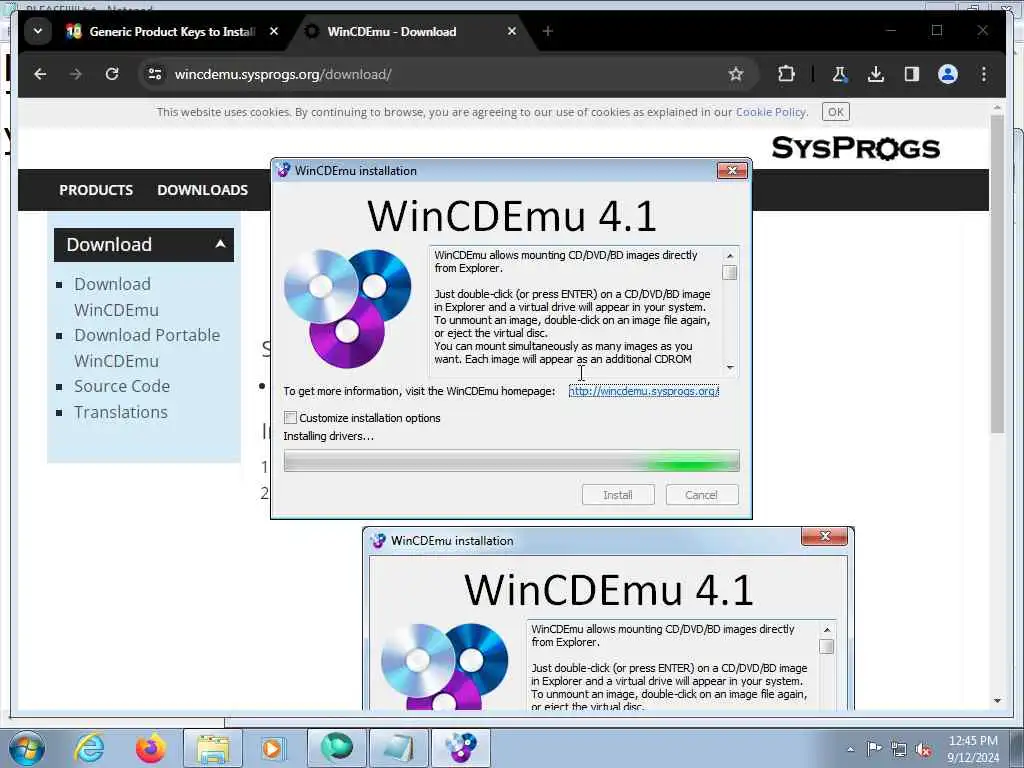This screenshot has height=768, width=1024.
Task: Open the Chrome profile avatar
Action: [948, 74]
